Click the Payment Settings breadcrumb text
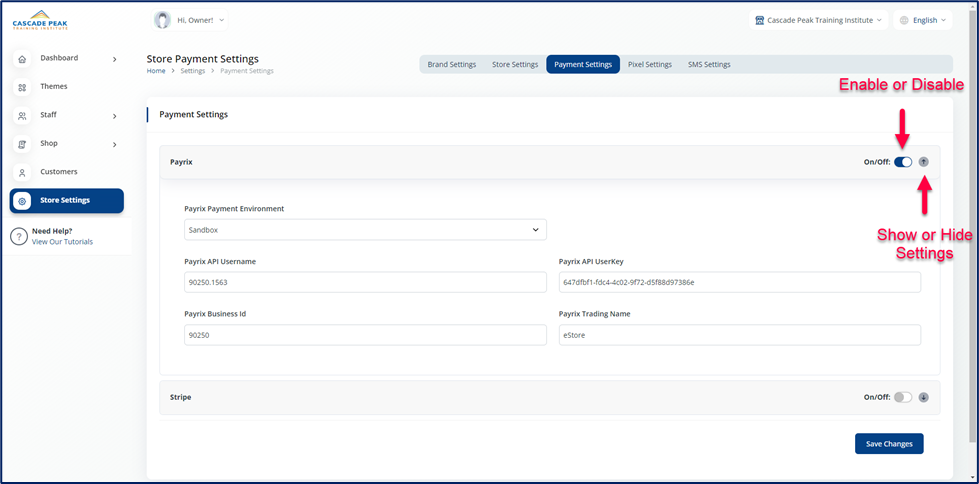 point(247,71)
